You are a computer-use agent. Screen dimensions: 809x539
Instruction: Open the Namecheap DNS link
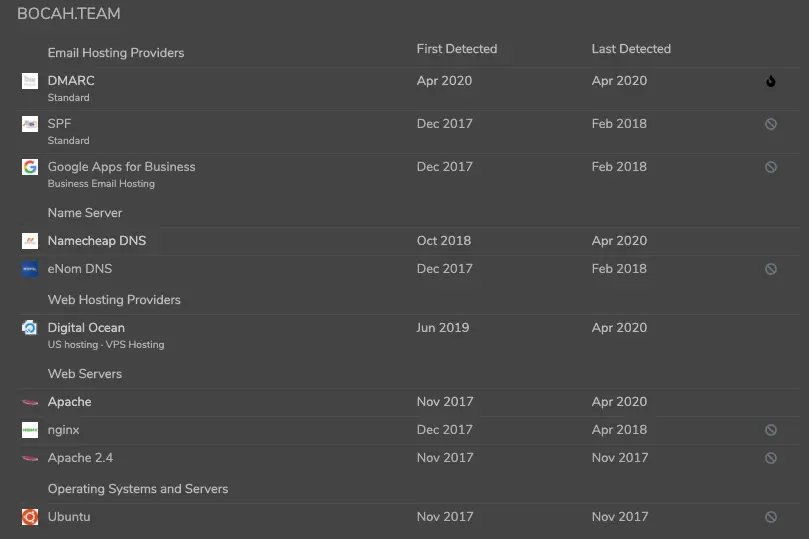[x=96, y=241]
